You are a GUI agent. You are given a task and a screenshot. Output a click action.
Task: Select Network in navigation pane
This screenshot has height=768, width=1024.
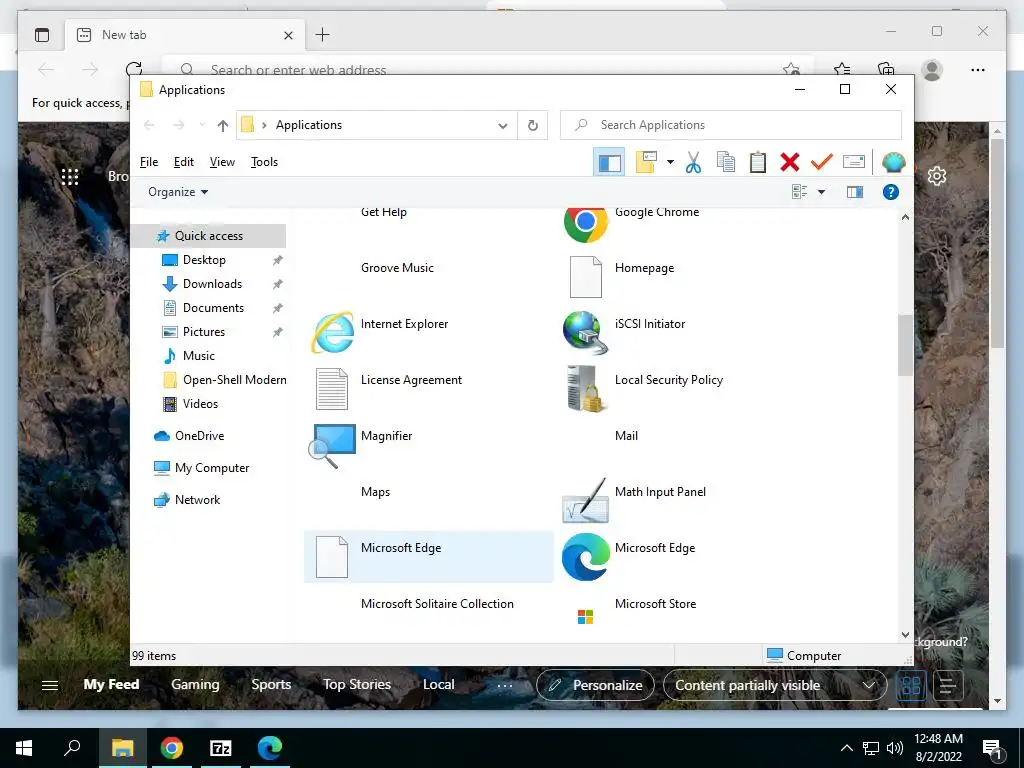point(197,500)
